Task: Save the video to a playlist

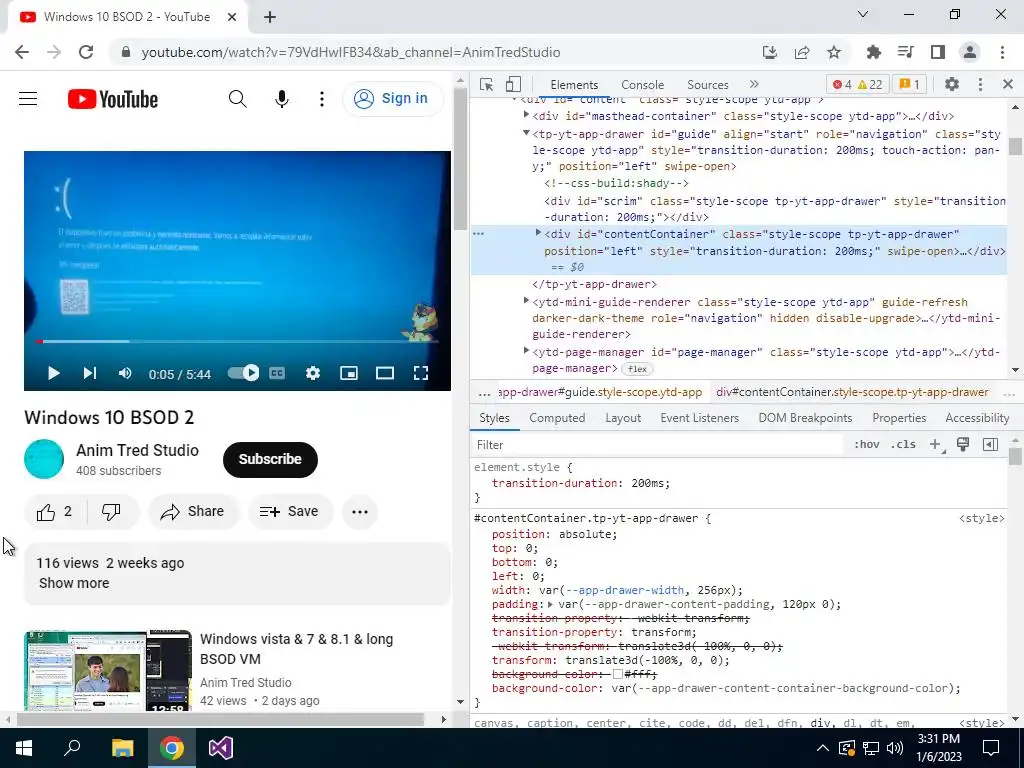Action: tap(289, 511)
